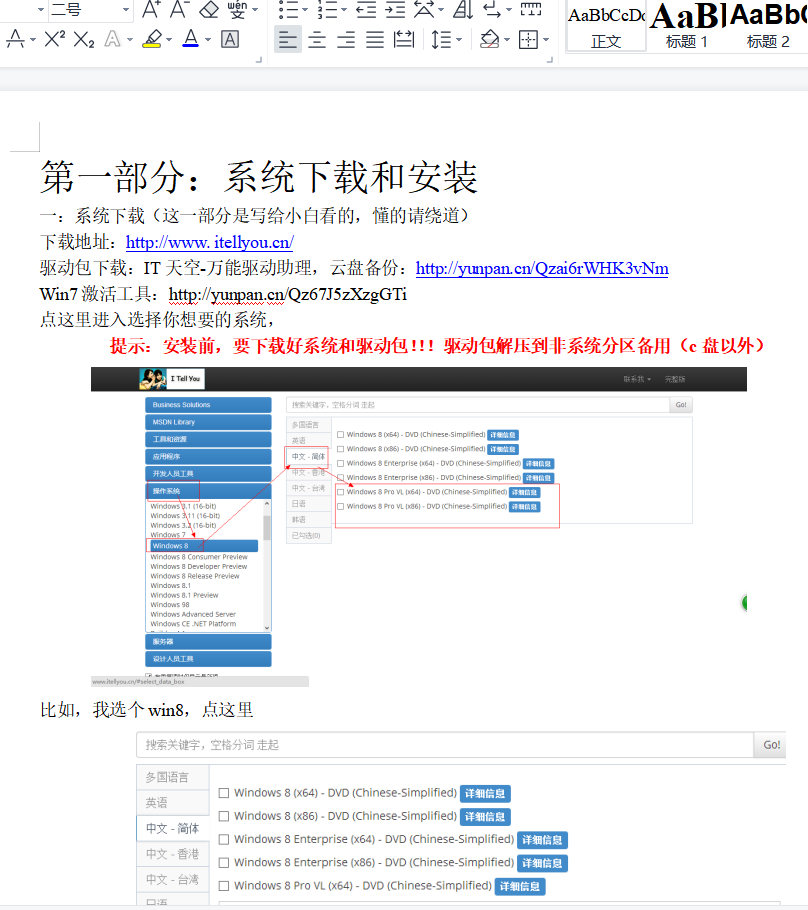The width and height of the screenshot is (808, 910).
Task: Apply the blue font color
Action: pyautogui.click(x=190, y=39)
